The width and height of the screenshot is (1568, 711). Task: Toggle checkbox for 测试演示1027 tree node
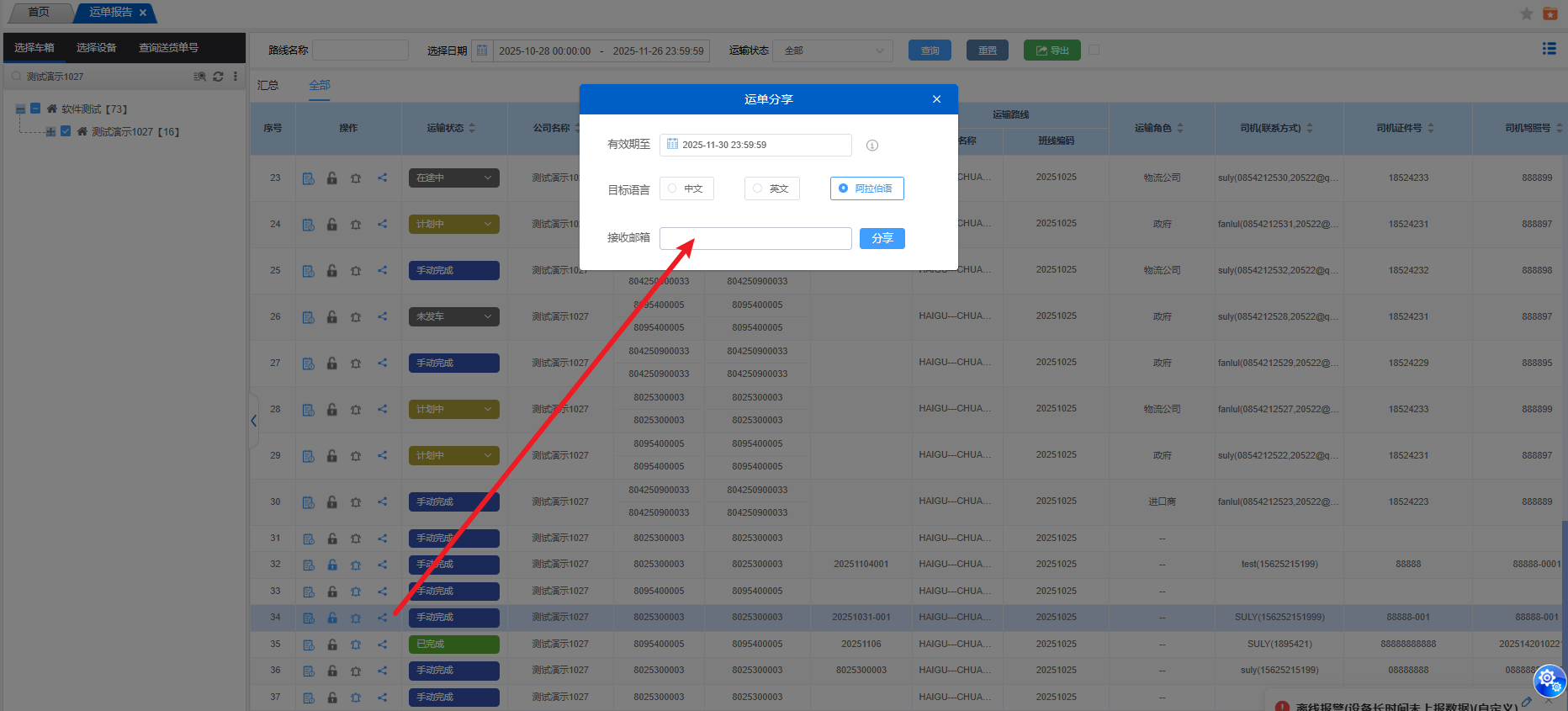click(x=66, y=131)
